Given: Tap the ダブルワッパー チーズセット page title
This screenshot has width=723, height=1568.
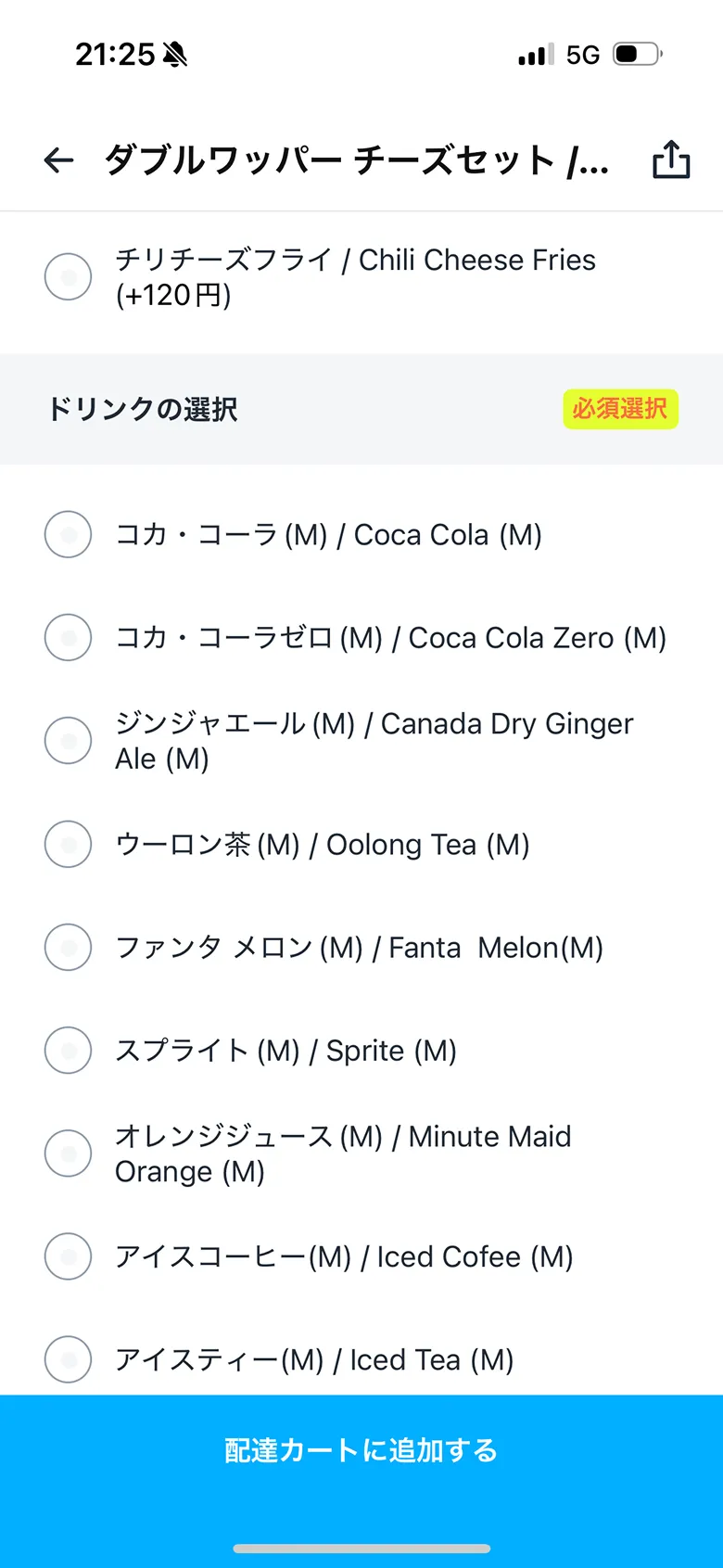Looking at the screenshot, I should (x=356, y=160).
